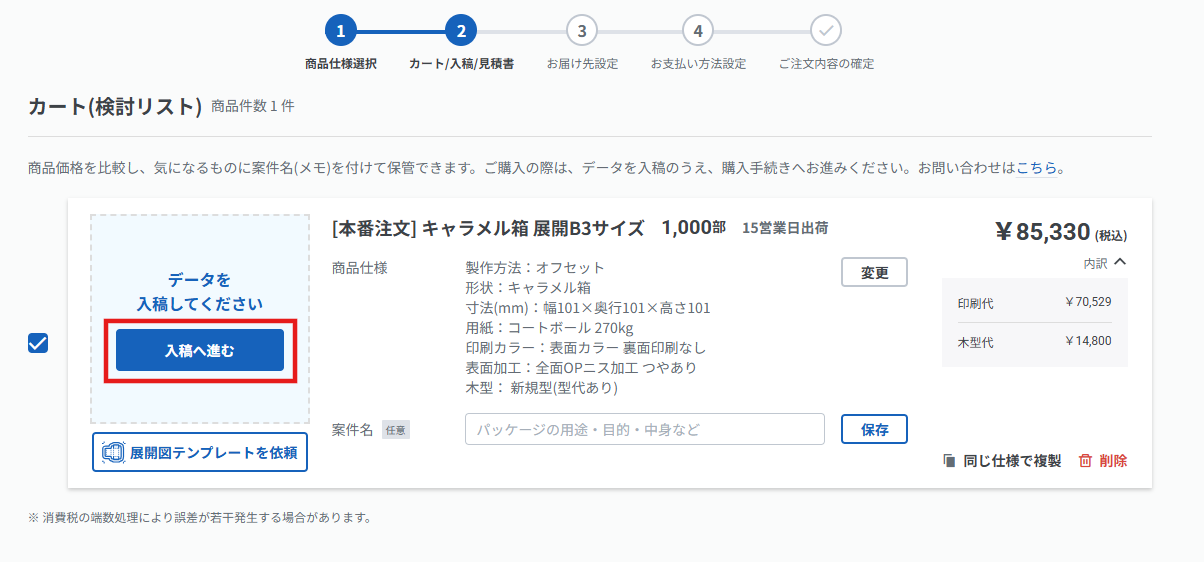
Task: Click the copy icon beside 同じ仕様で複製
Action: coord(949,461)
